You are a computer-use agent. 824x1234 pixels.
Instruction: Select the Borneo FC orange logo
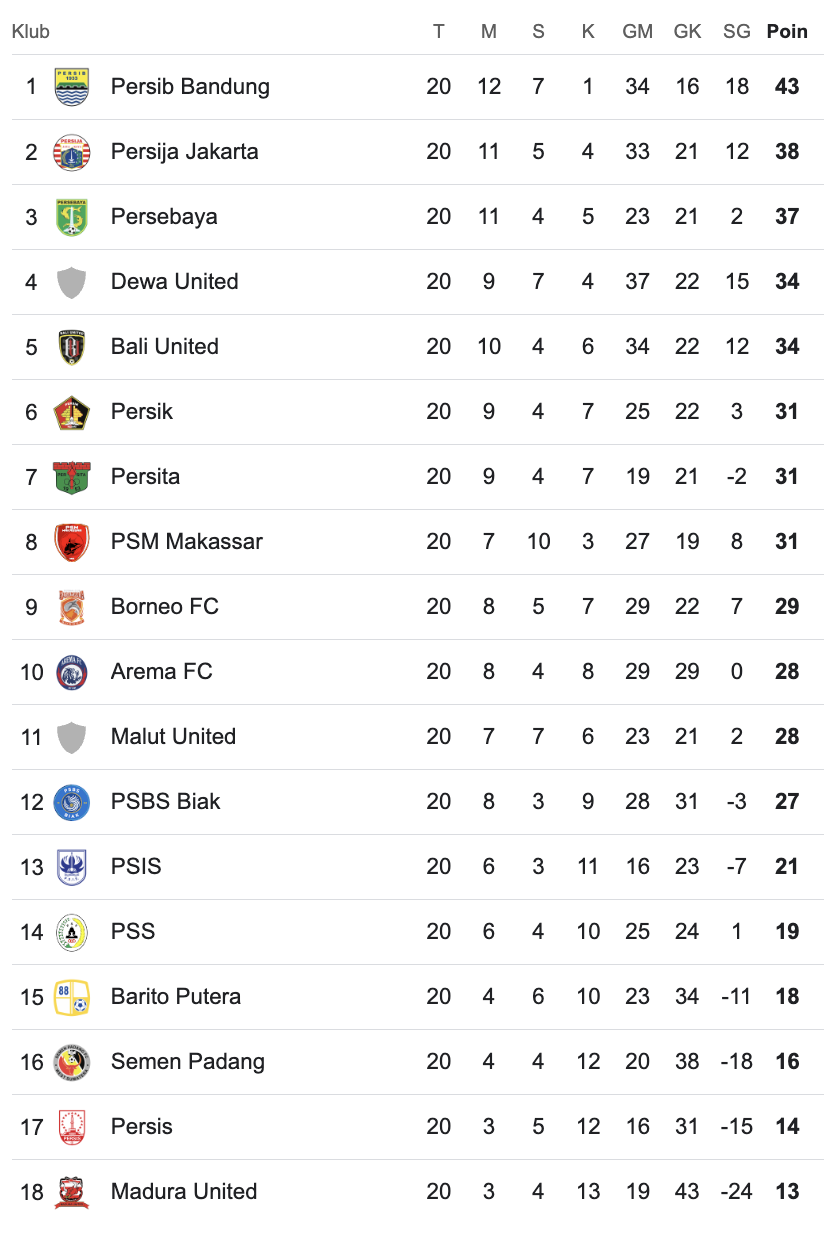pos(72,607)
